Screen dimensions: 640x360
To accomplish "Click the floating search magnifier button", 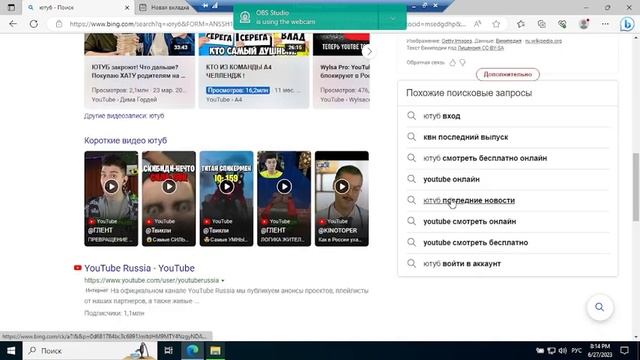I will pyautogui.click(x=600, y=307).
